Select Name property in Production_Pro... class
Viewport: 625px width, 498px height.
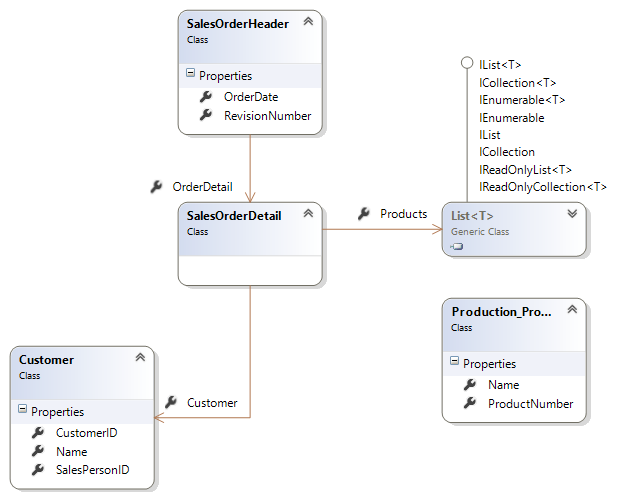coord(503,385)
